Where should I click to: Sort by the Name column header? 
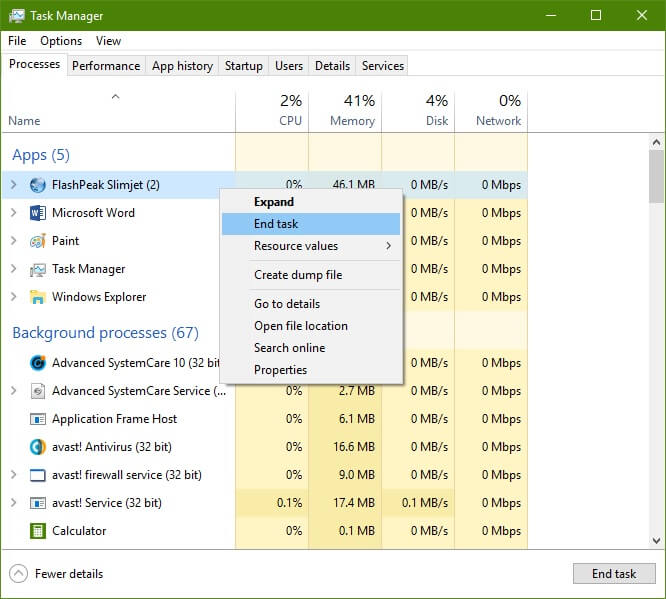tap(118, 111)
